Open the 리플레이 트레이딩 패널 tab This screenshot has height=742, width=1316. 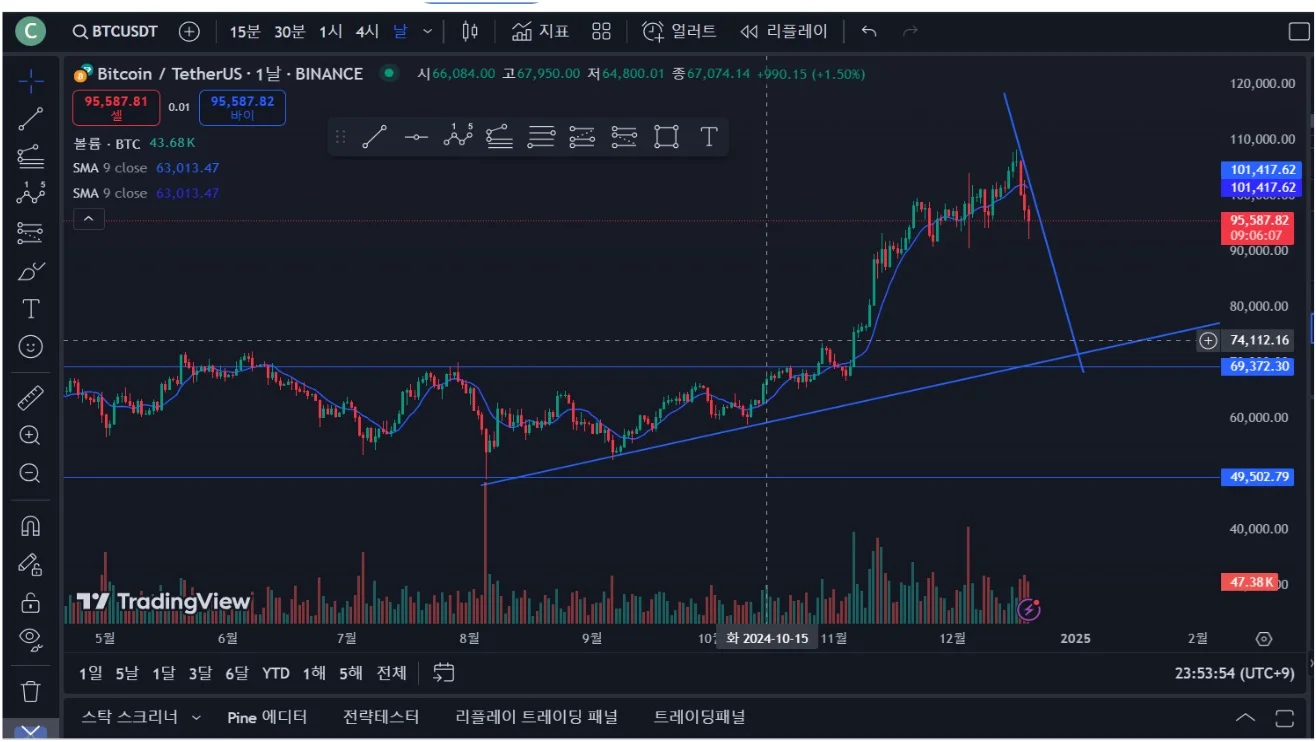(536, 717)
